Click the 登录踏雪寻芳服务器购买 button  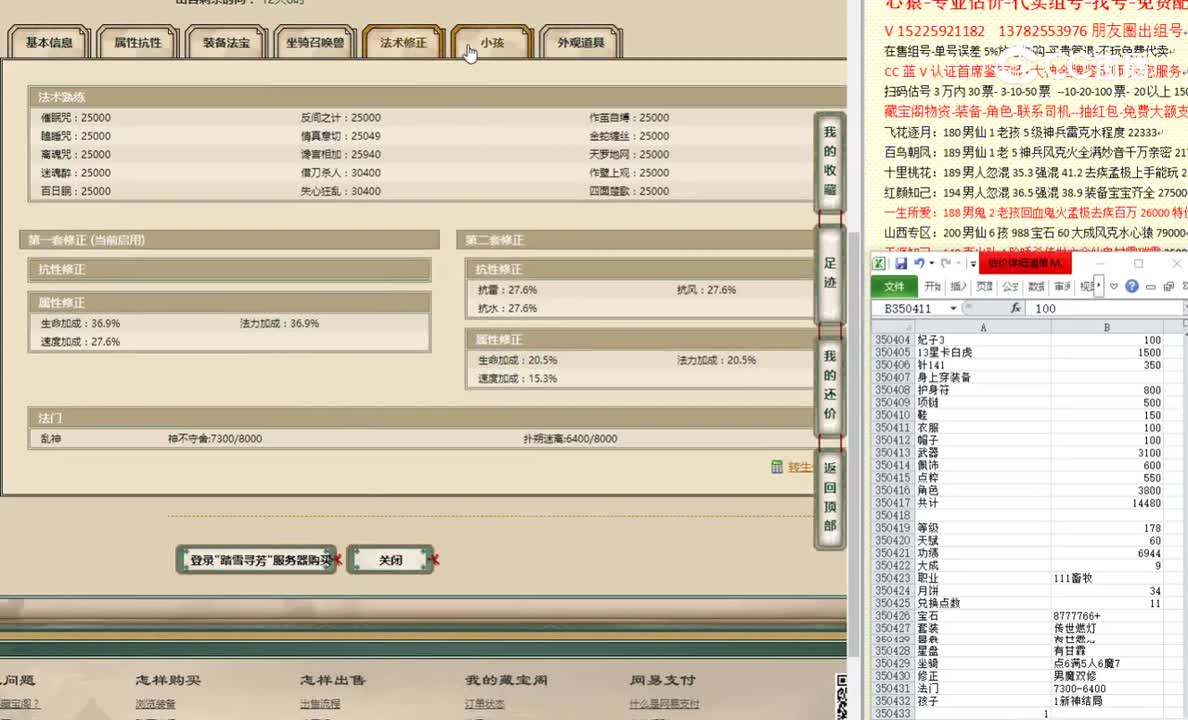click(256, 560)
